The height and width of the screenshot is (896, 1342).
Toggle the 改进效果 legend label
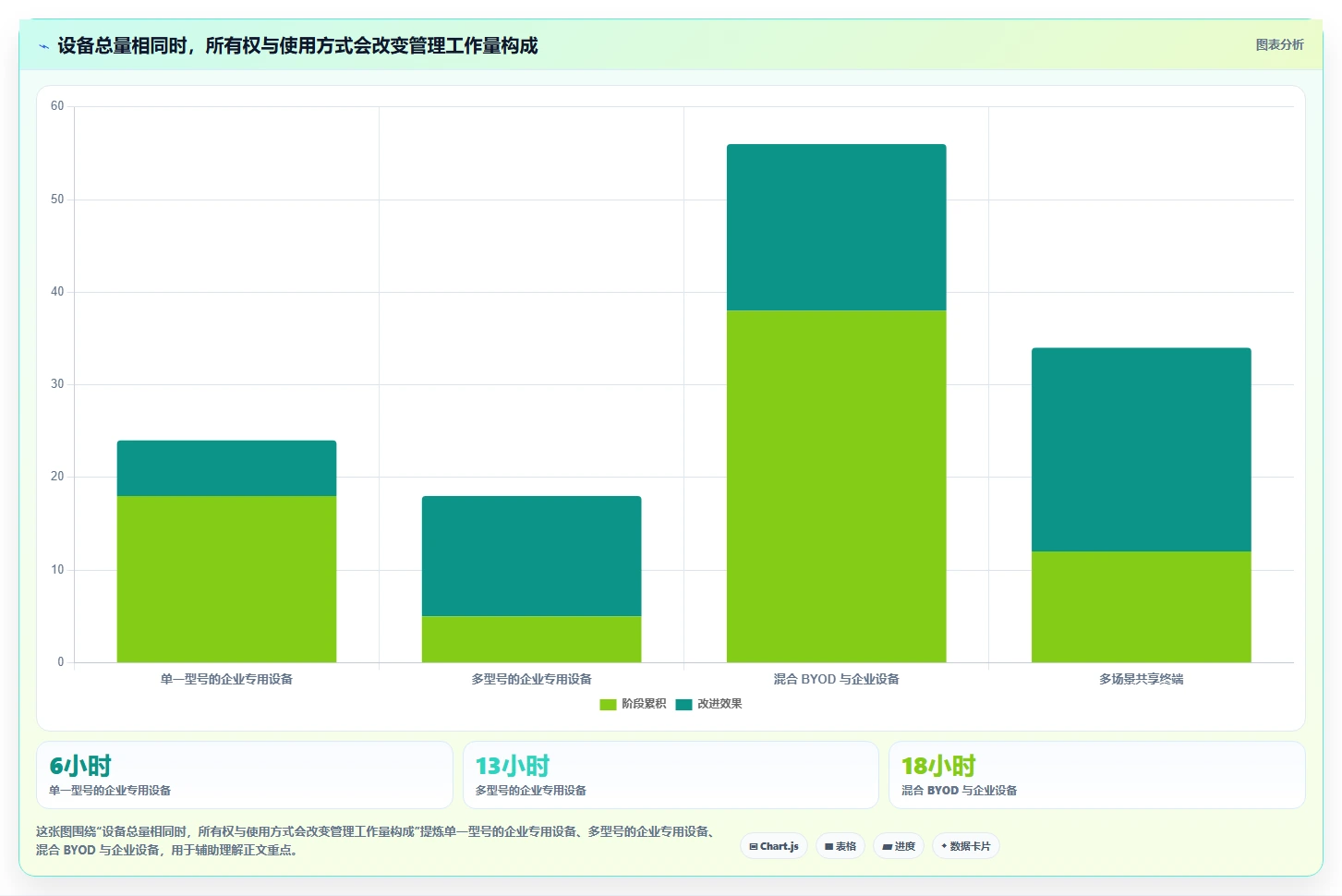tap(719, 704)
